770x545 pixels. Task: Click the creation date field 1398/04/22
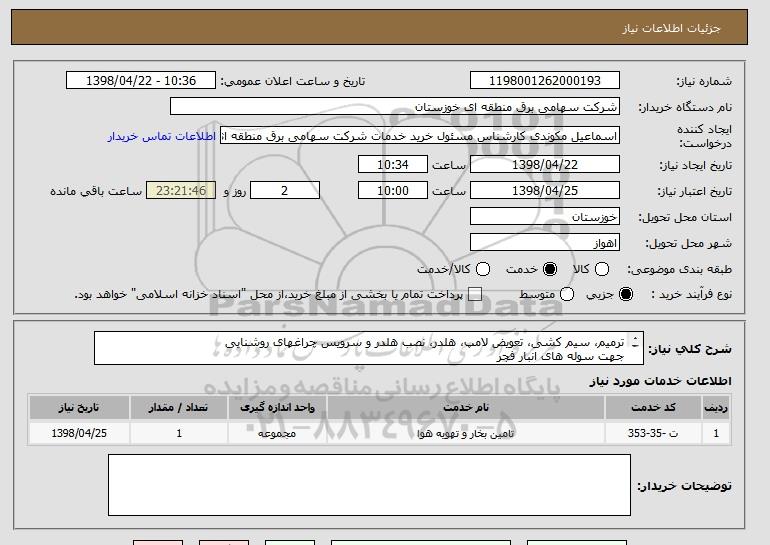(545, 164)
